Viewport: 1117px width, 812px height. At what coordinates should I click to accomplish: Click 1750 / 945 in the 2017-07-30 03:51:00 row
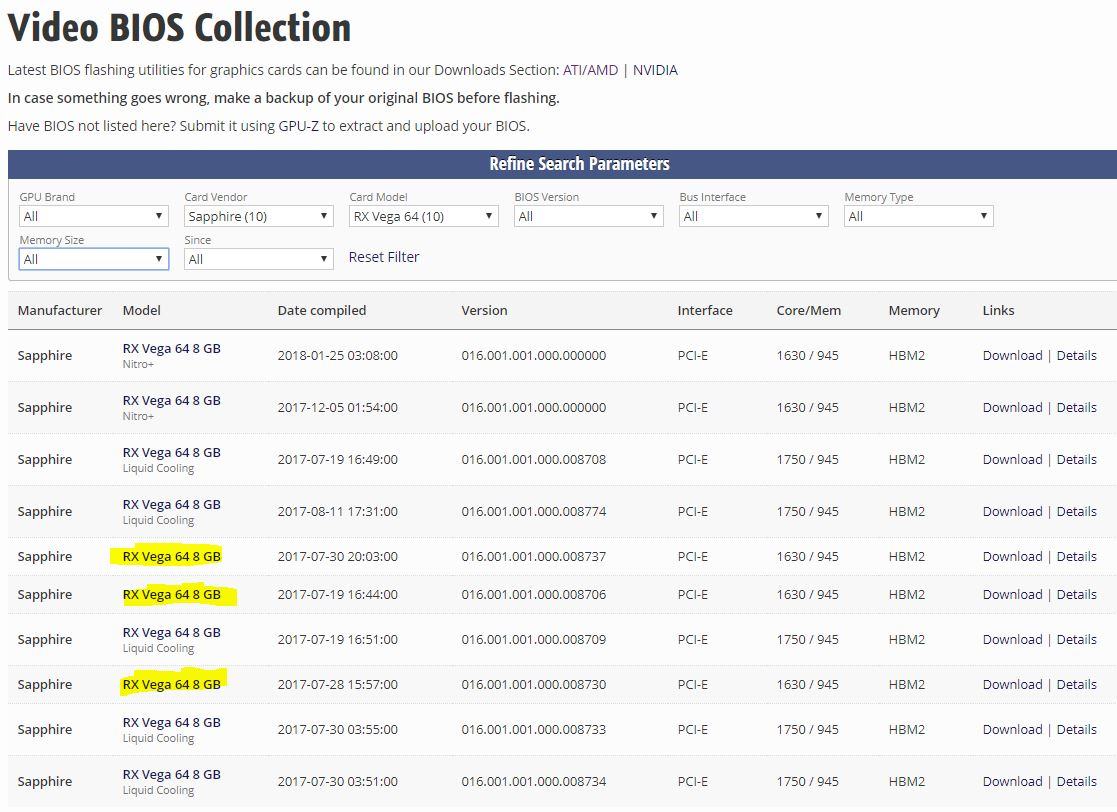click(x=807, y=781)
